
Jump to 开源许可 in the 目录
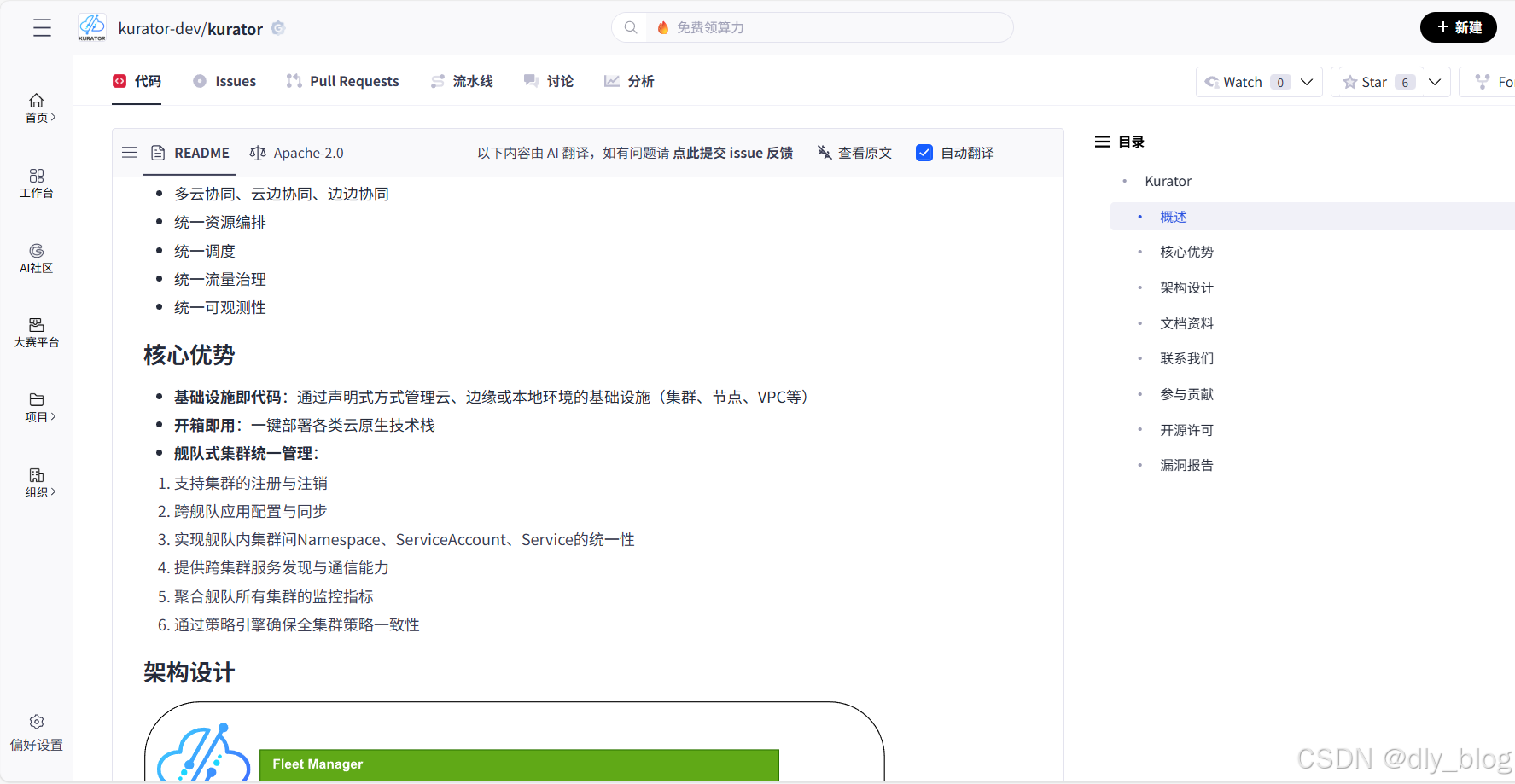[1186, 430]
